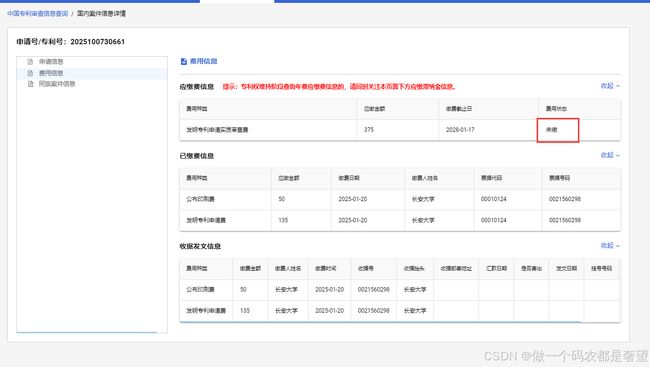
Task: Click the 收据抬头 column header
Action: tap(414, 268)
